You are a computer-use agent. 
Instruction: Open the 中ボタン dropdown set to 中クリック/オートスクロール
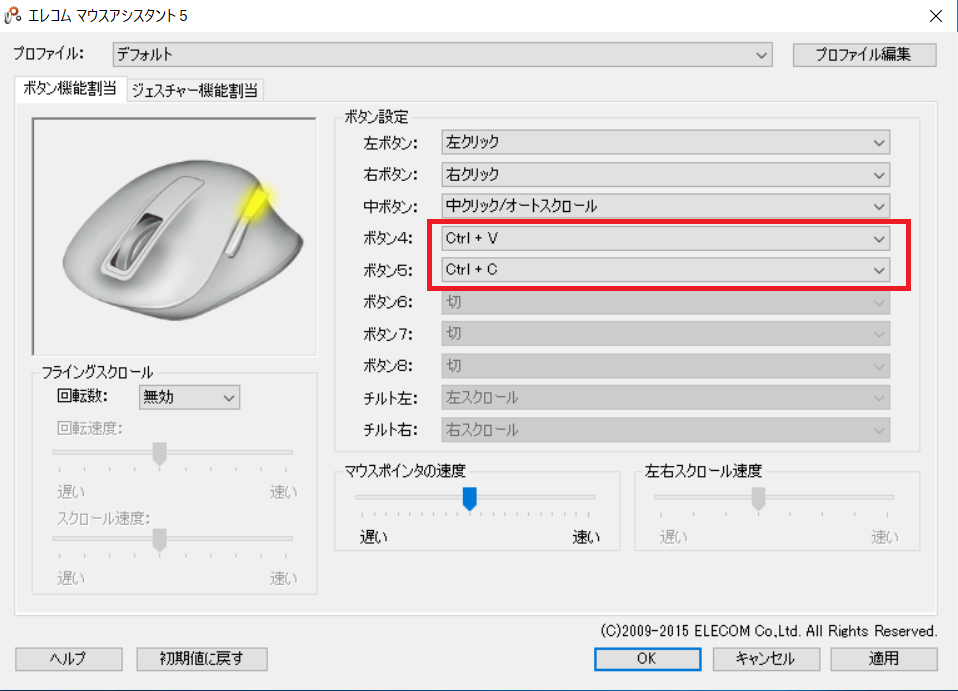[x=665, y=207]
